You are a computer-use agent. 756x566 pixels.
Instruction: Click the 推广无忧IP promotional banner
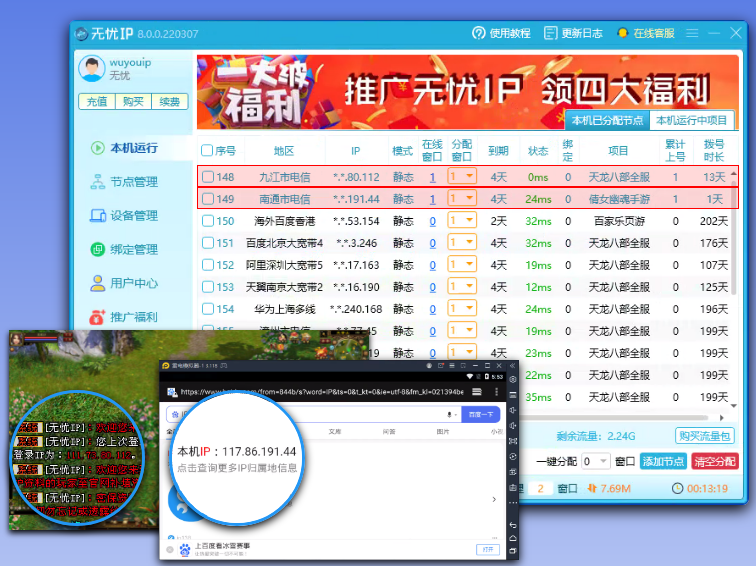[x=468, y=92]
